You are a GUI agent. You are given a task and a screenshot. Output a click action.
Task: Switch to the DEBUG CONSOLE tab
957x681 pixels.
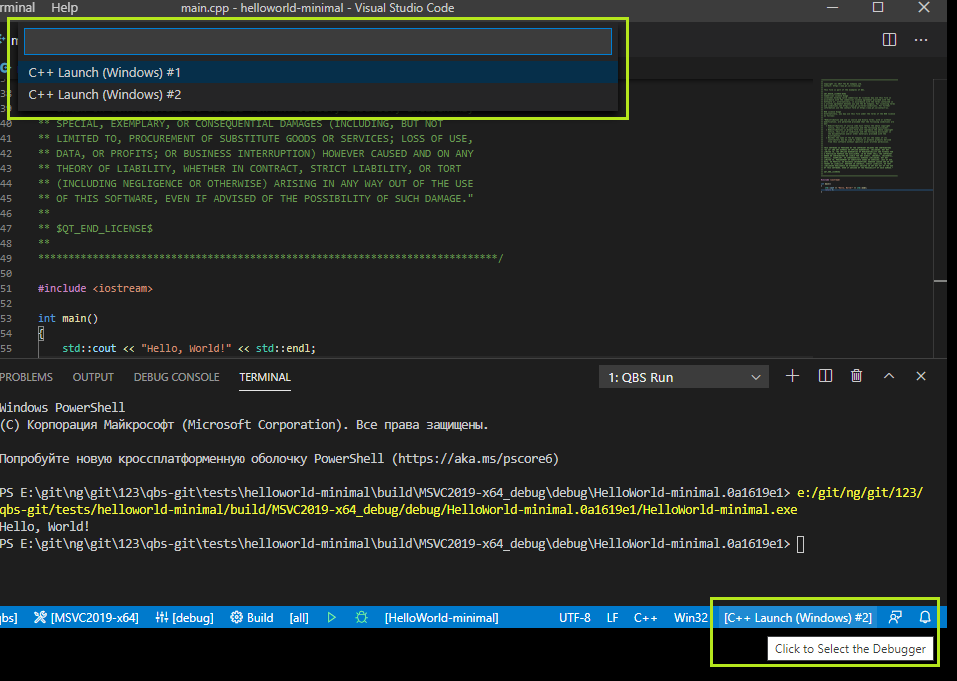tap(176, 377)
